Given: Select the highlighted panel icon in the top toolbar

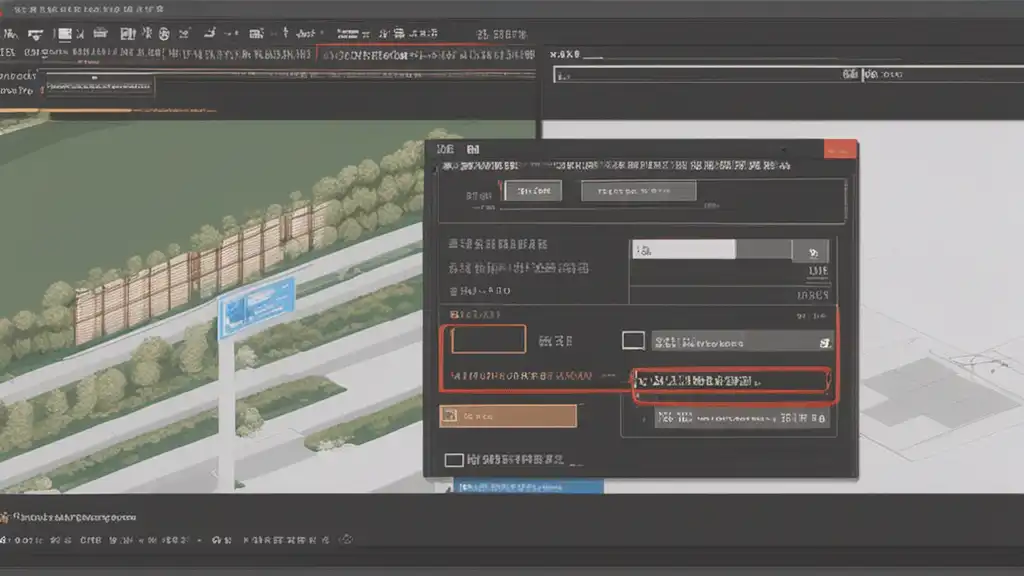Looking at the screenshot, I should pyautogui.click(x=65, y=34).
